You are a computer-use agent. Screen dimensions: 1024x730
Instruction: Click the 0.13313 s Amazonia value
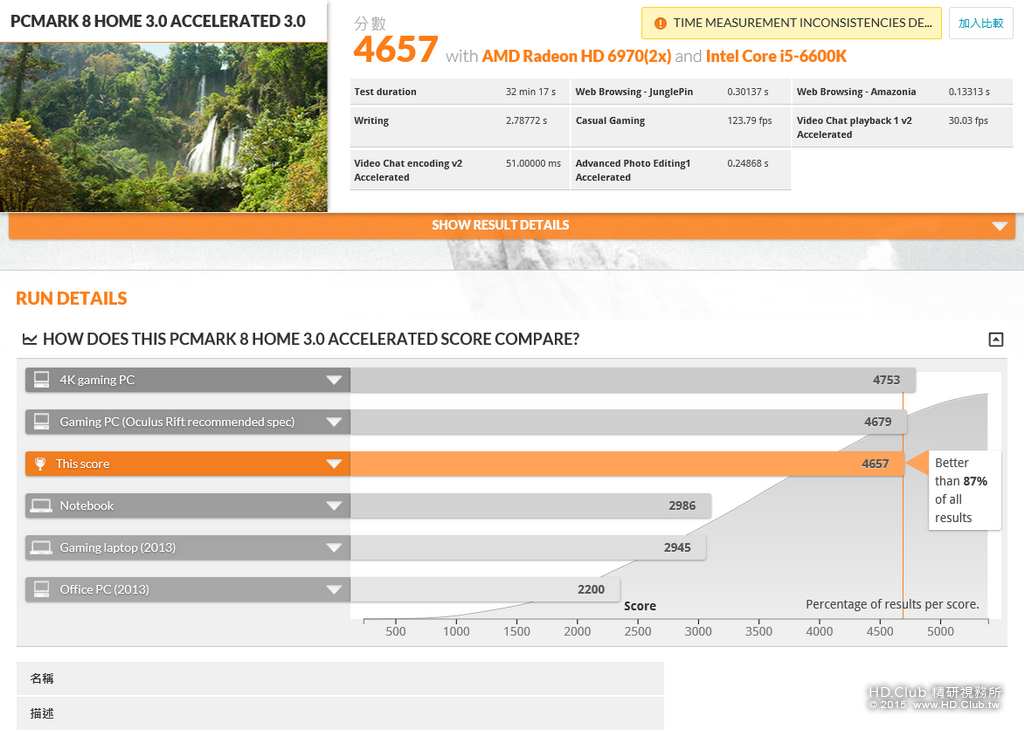pyautogui.click(x=969, y=92)
